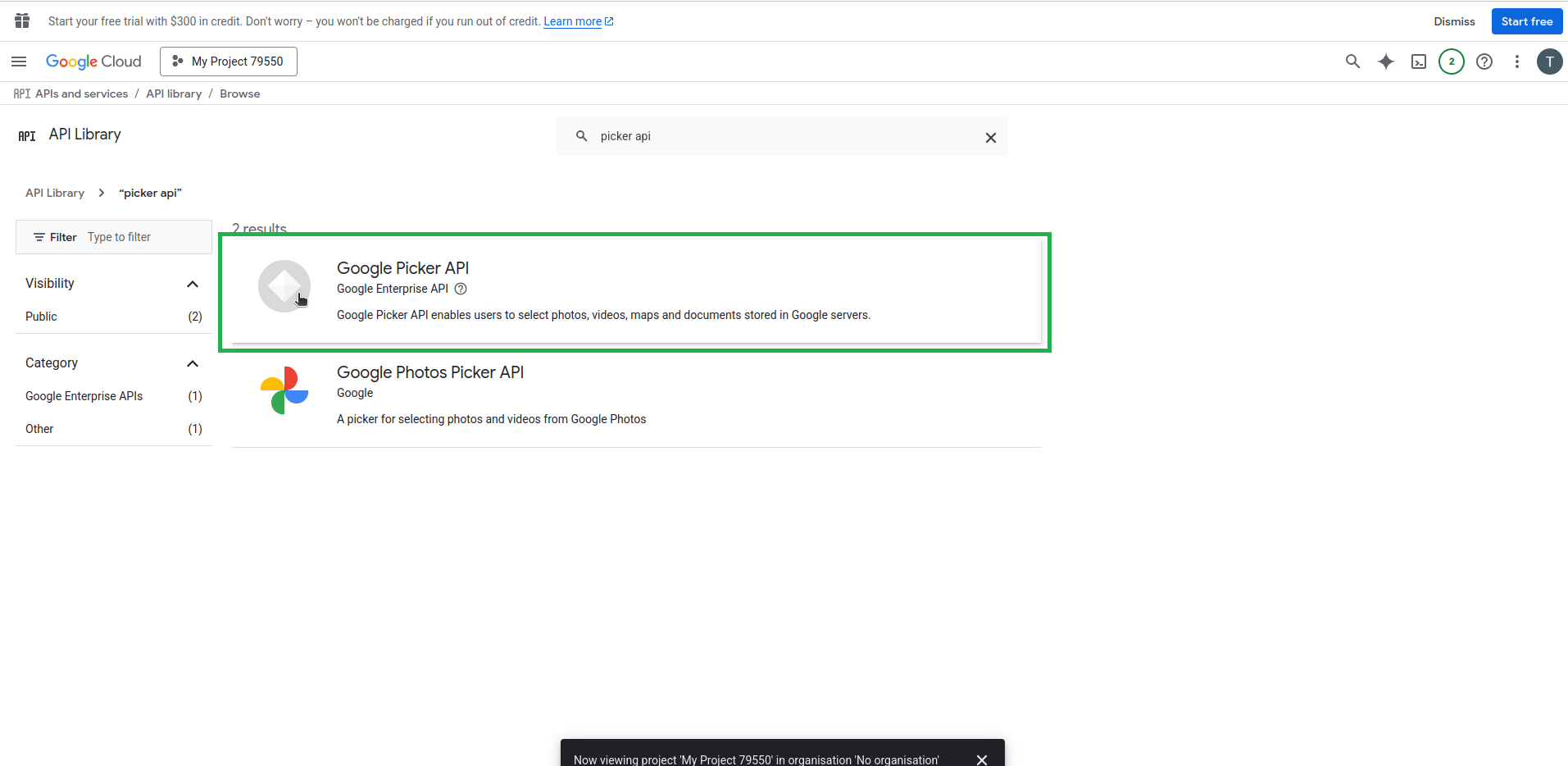The height and width of the screenshot is (766, 1568).
Task: Activate Cloud Shell terminal icon
Action: (1418, 62)
